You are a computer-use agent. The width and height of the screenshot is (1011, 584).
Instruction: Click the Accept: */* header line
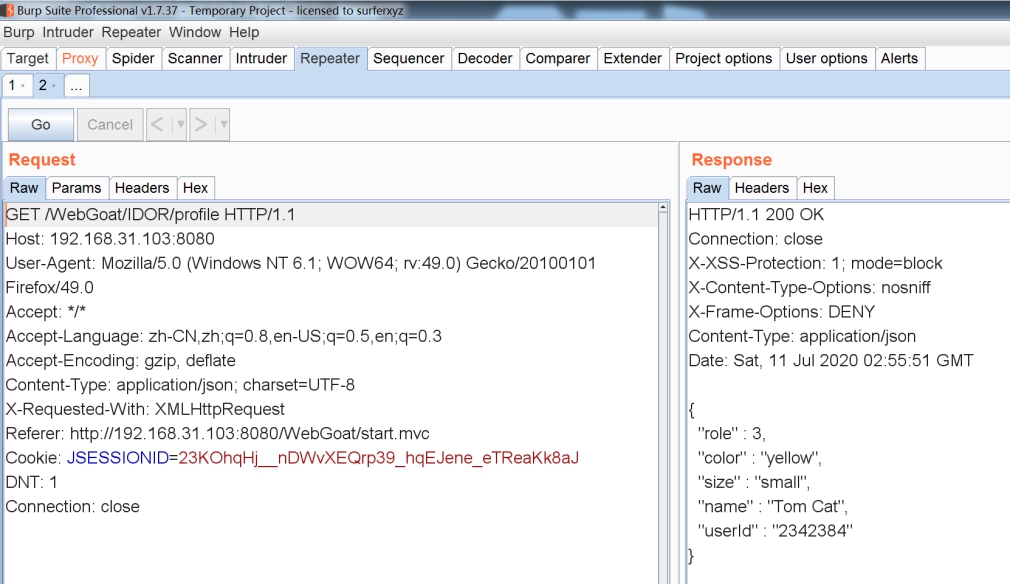[x=46, y=312]
